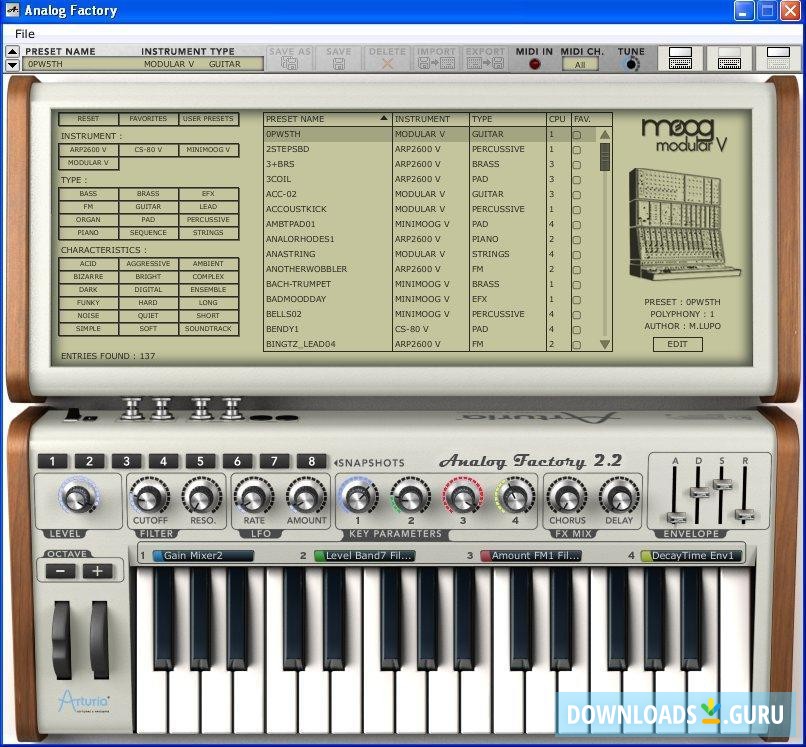The width and height of the screenshot is (806, 747).
Task: Toggle favorite for BELLS02 preset
Action: pyautogui.click(x=576, y=314)
